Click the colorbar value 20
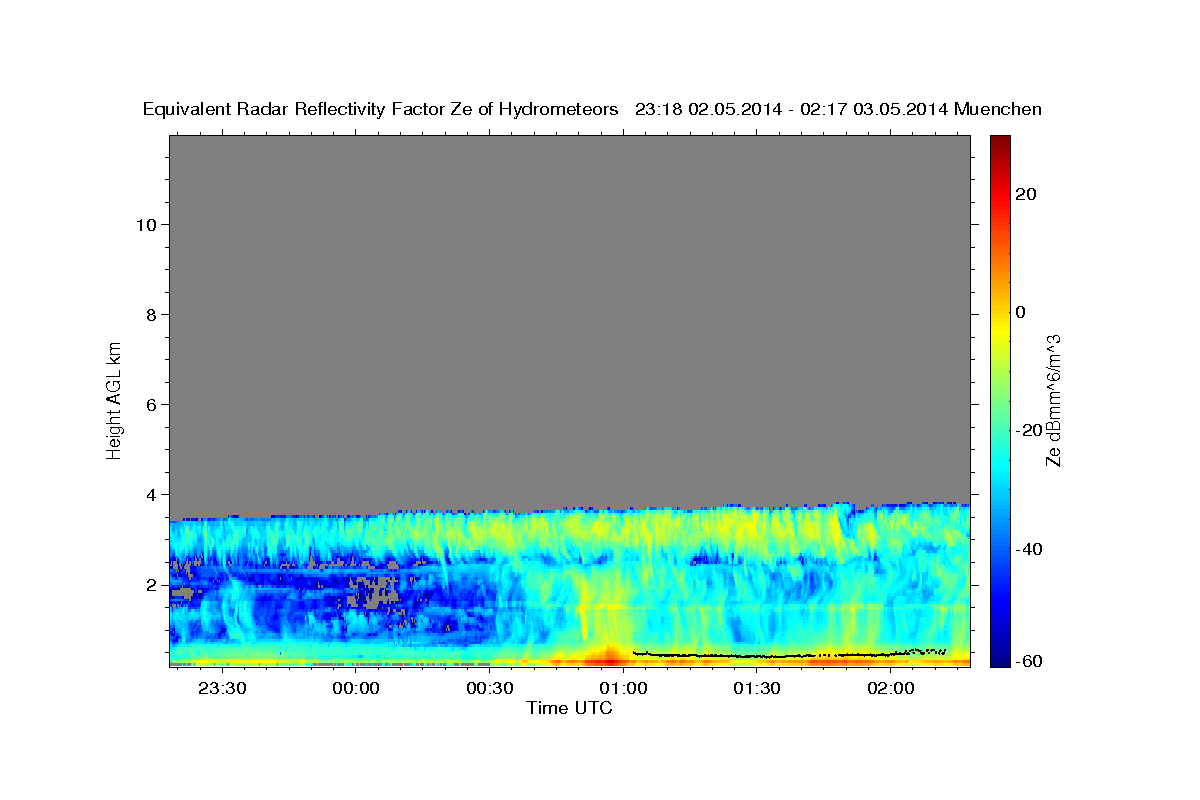 1026,194
